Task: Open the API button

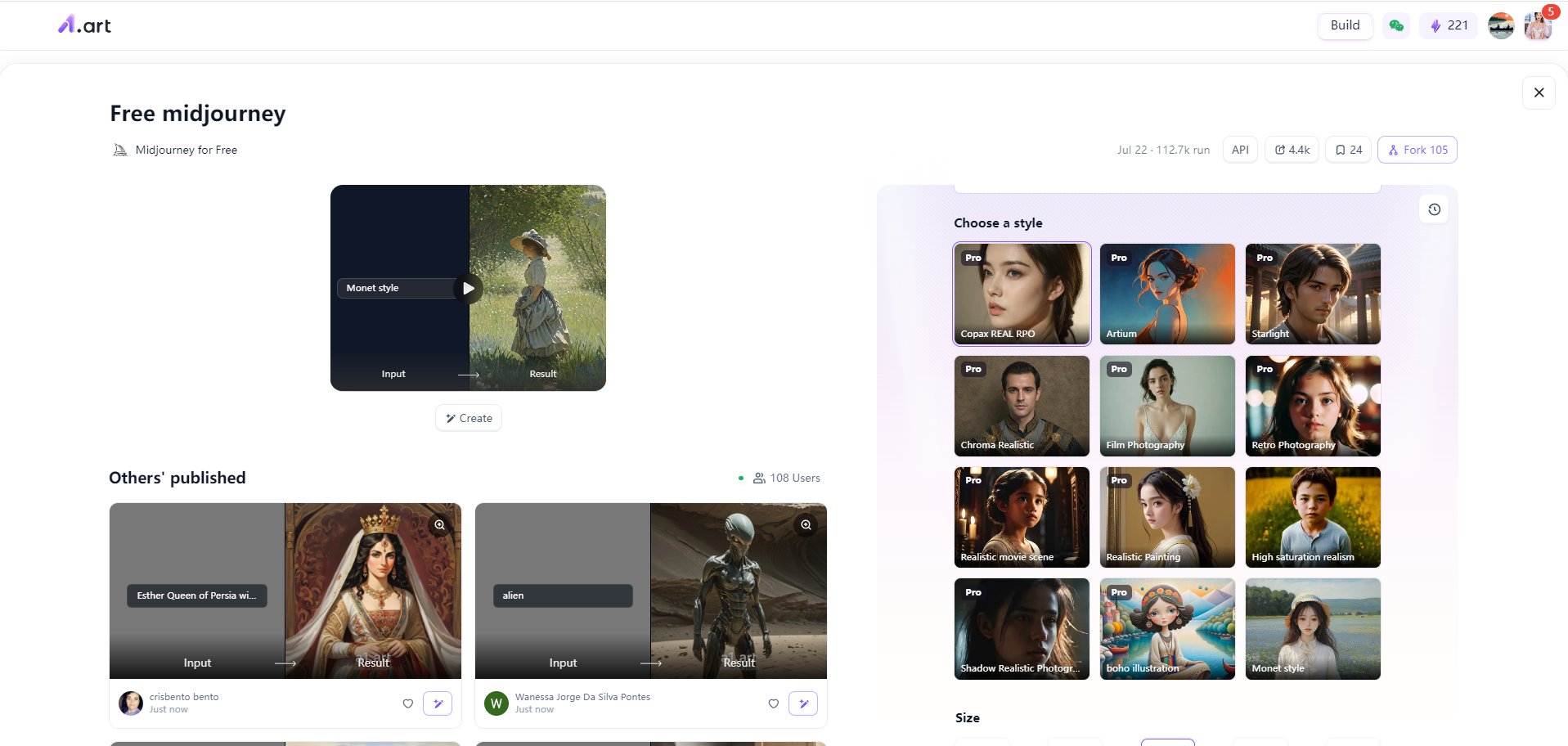Action: pyautogui.click(x=1240, y=150)
